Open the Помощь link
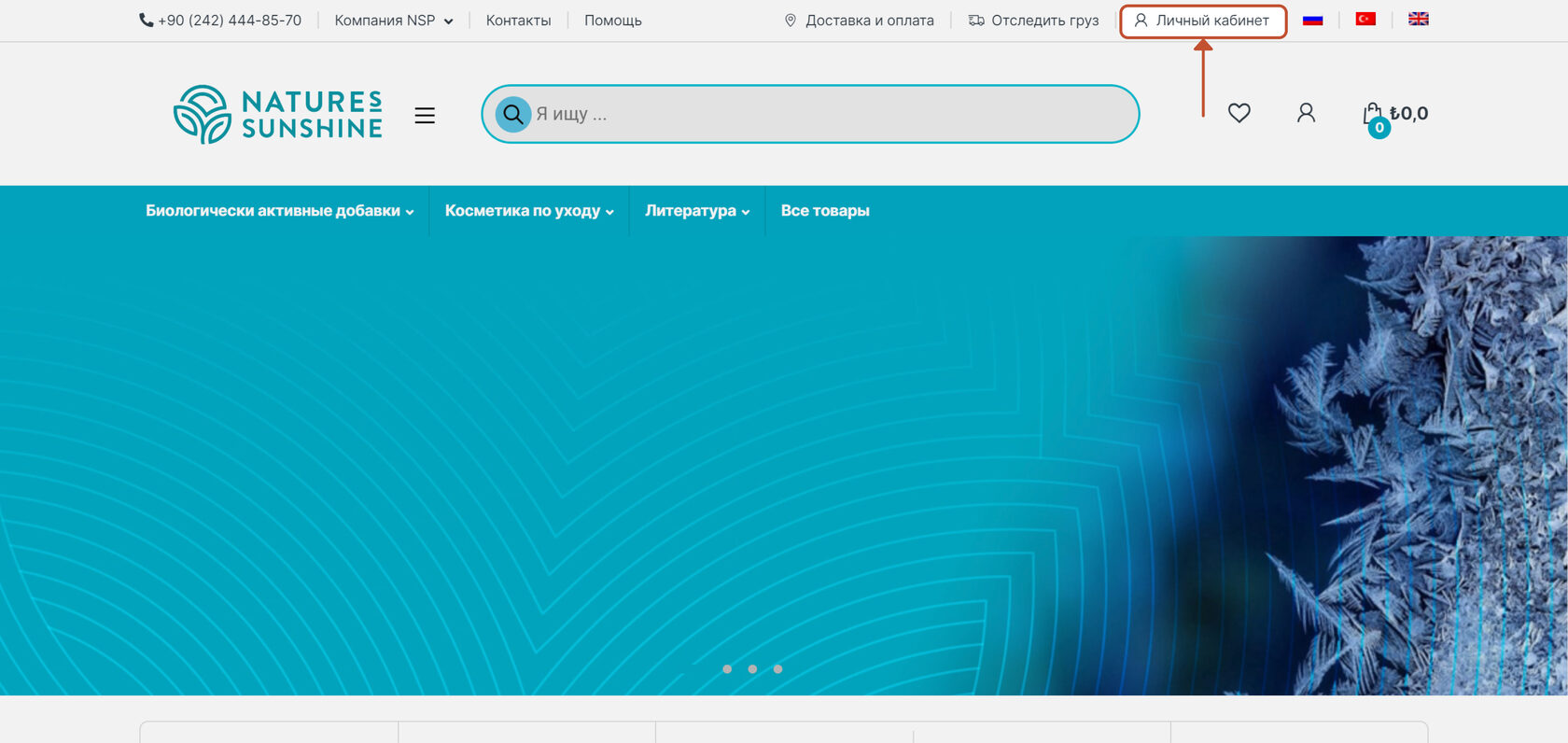Image resolution: width=1568 pixels, height=743 pixels. pos(613,21)
